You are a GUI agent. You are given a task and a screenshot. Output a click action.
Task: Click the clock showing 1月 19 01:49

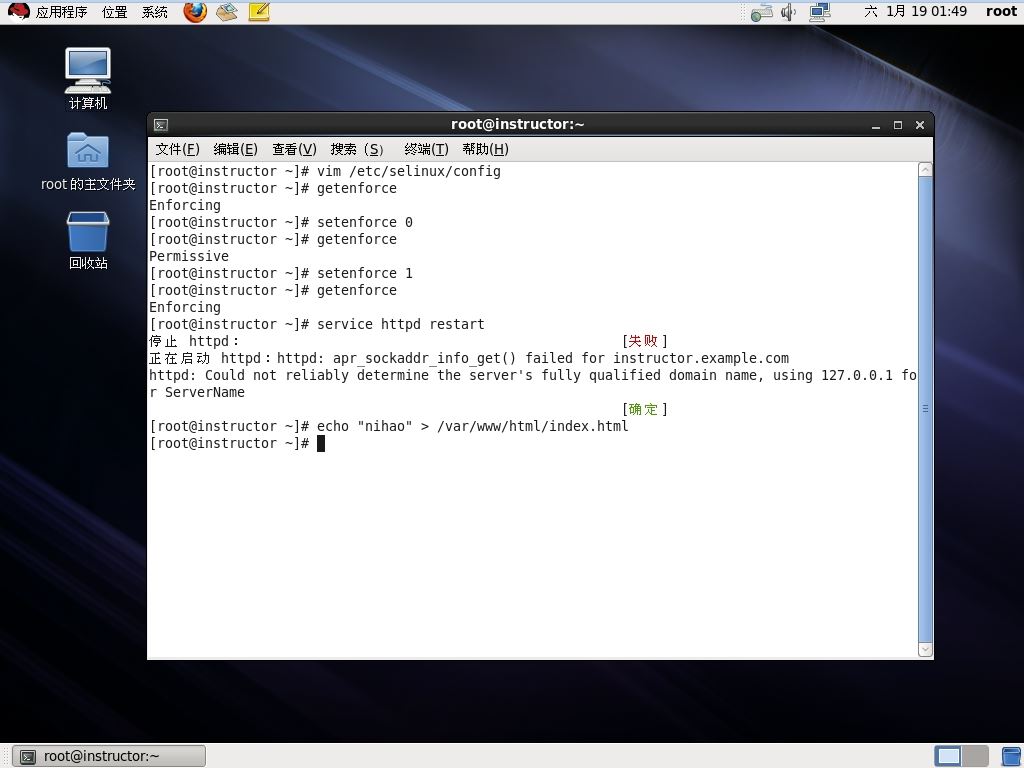(x=916, y=12)
